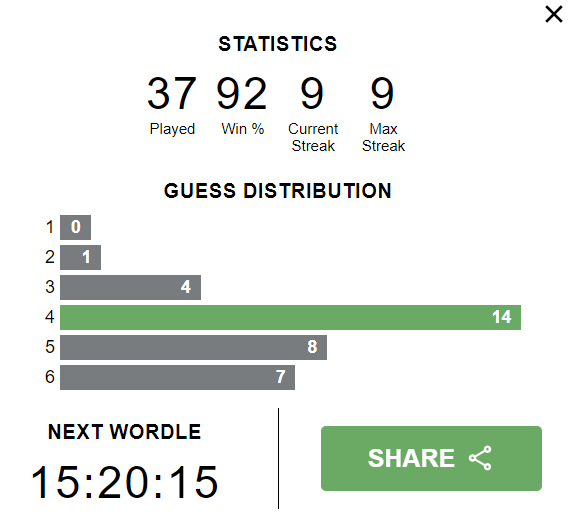Click the green SHARE button
The width and height of the screenshot is (584, 521).
tap(431, 458)
